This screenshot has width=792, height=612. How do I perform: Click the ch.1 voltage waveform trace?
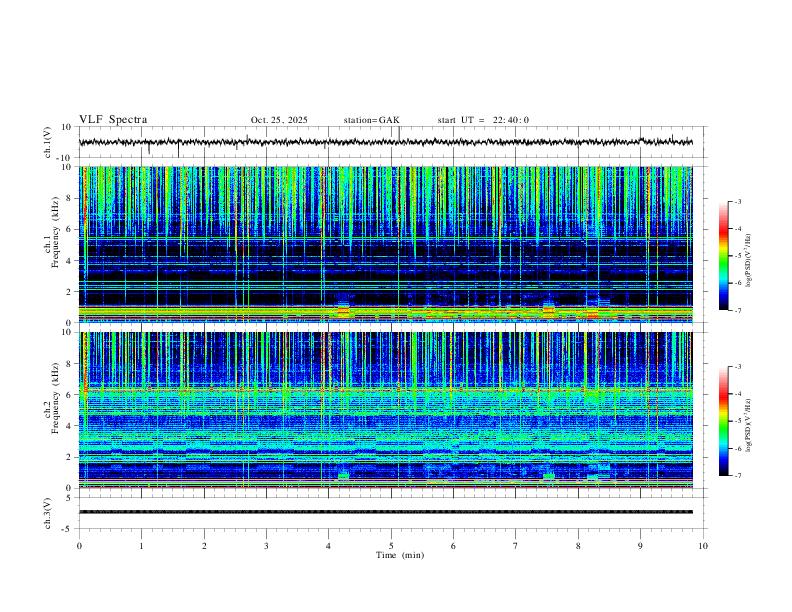click(385, 142)
